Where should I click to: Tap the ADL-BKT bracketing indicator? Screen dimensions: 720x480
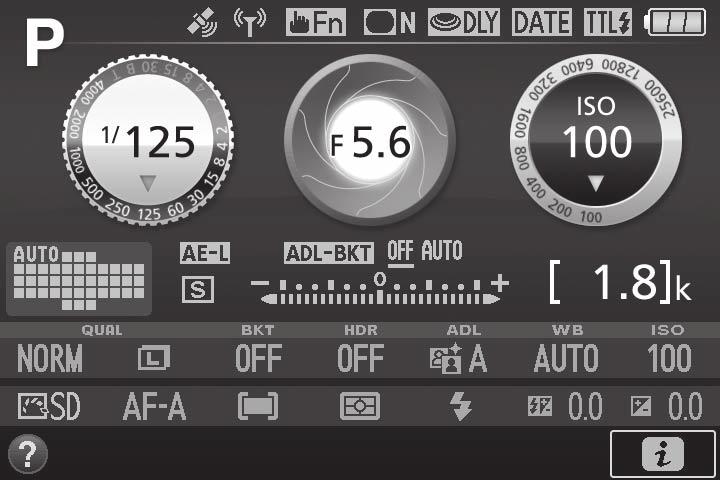tap(329, 253)
